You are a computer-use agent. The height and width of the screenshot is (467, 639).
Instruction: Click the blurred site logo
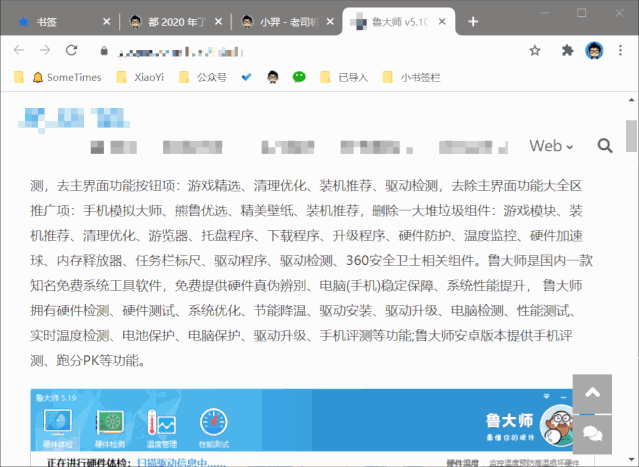(74, 120)
